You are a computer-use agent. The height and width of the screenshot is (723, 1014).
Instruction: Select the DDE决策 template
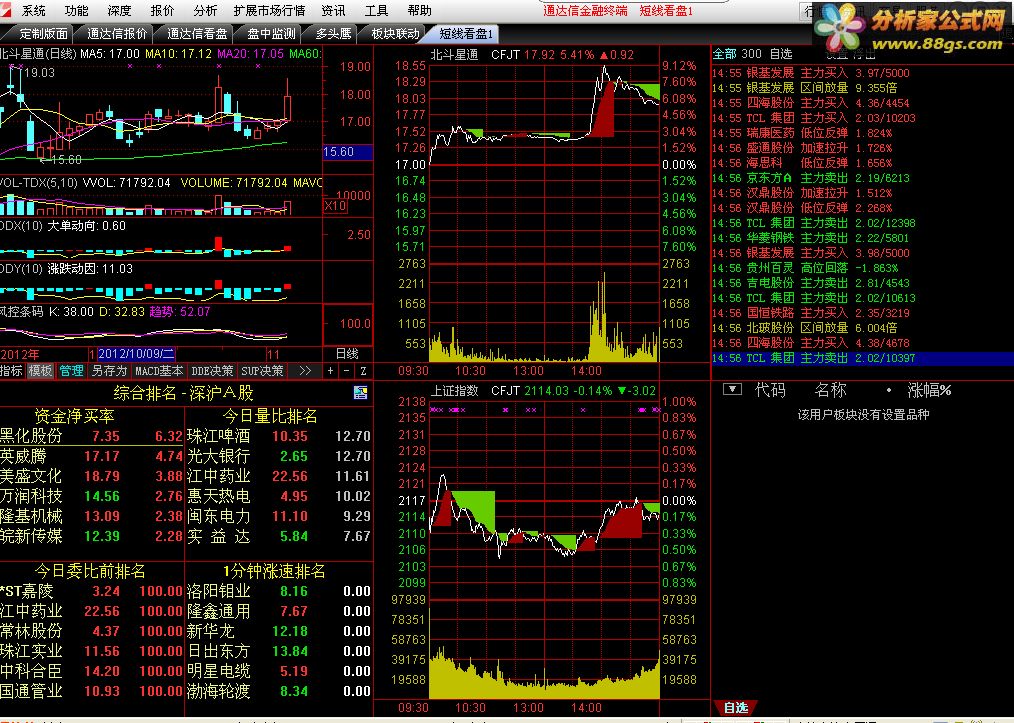tap(212, 371)
